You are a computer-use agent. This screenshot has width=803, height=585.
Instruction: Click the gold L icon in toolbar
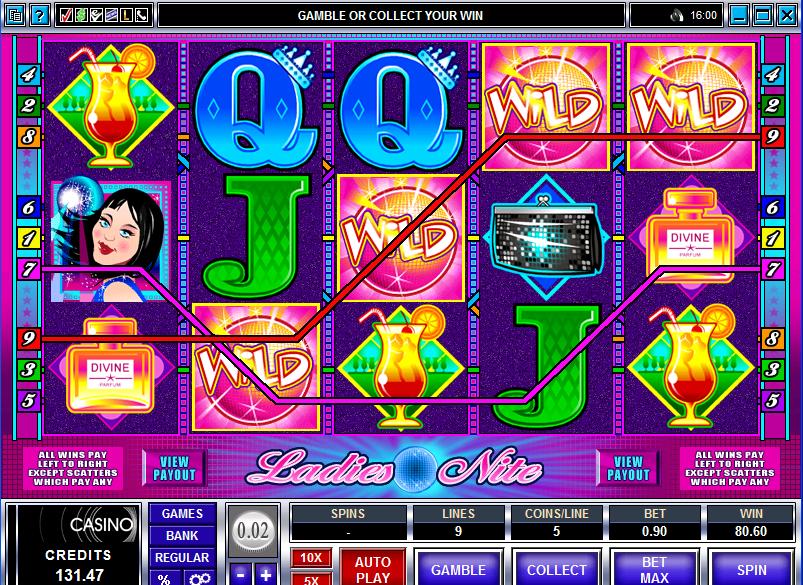click(x=126, y=15)
